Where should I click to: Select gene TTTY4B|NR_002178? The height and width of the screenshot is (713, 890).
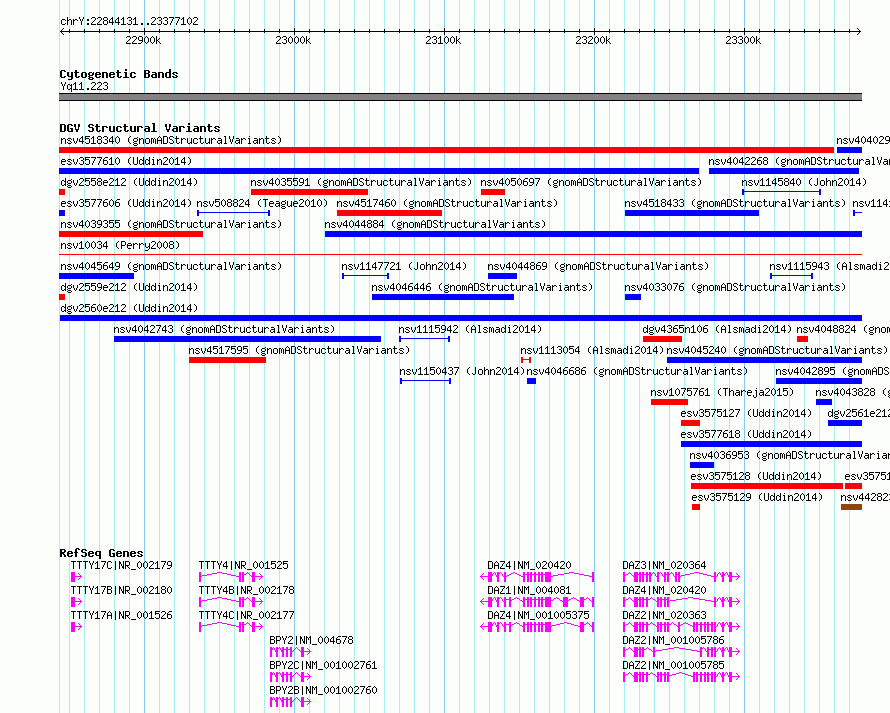pos(246,590)
